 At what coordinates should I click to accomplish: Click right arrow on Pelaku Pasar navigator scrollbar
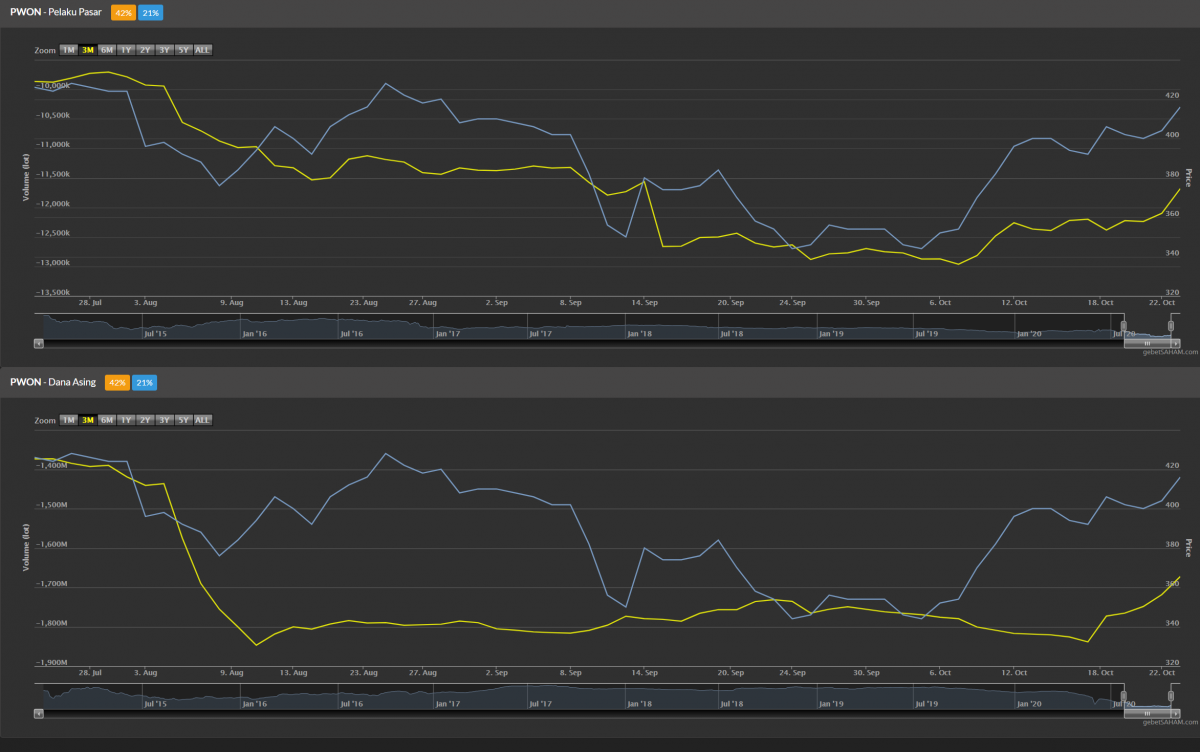click(1176, 343)
